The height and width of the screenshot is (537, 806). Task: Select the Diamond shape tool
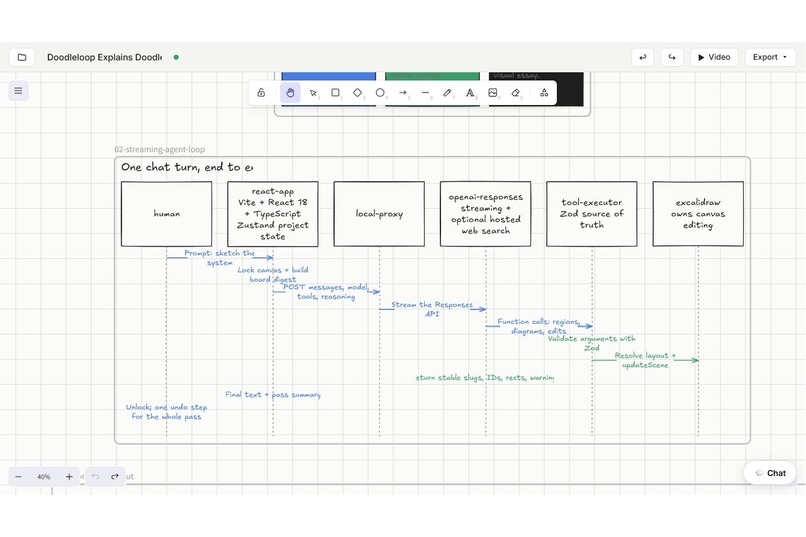click(358, 92)
